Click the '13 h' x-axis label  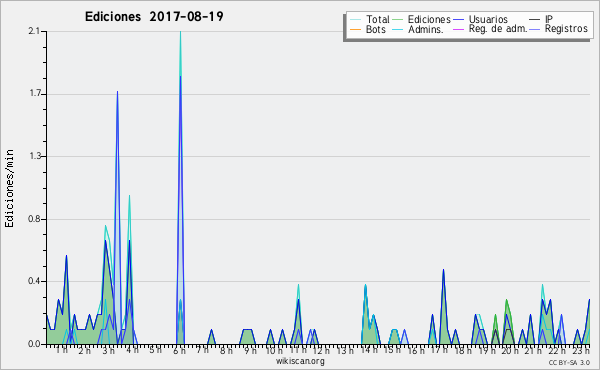(x=345, y=350)
